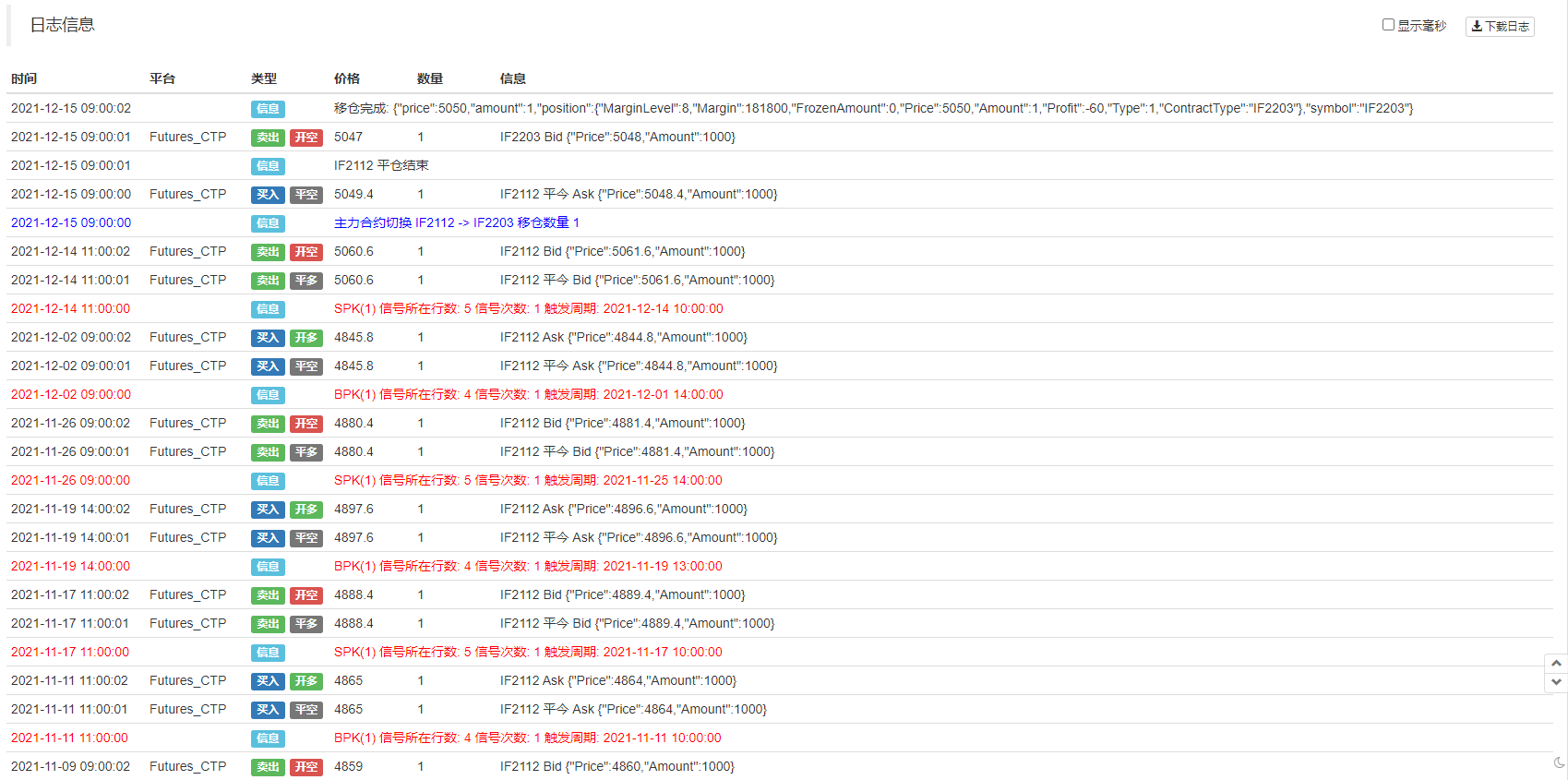The image size is (1568, 780).
Task: Click the 时间 column header
Action: pyautogui.click(x=24, y=78)
